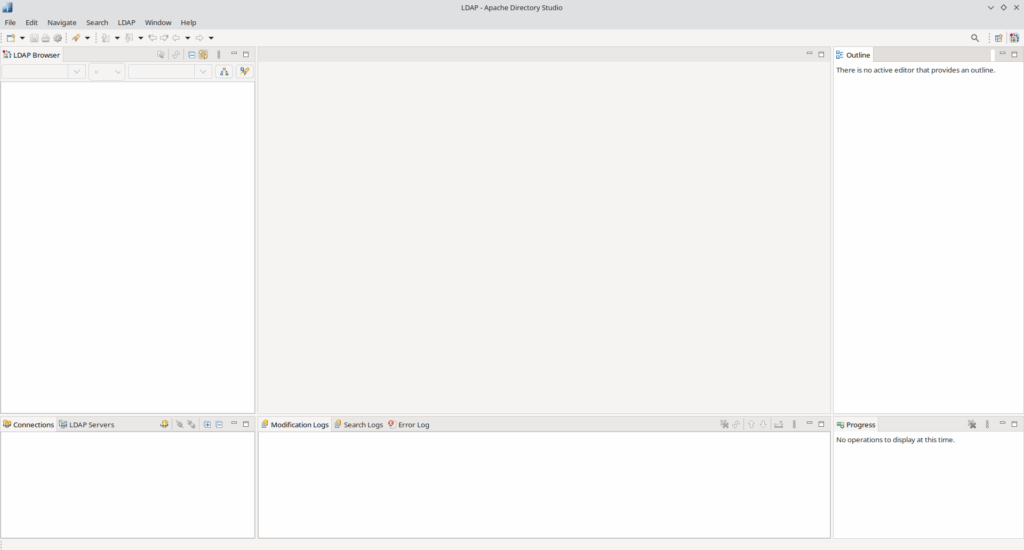This screenshot has height=550, width=1024.
Task: Click the Previous Annotation toolbar icon
Action: click(129, 38)
